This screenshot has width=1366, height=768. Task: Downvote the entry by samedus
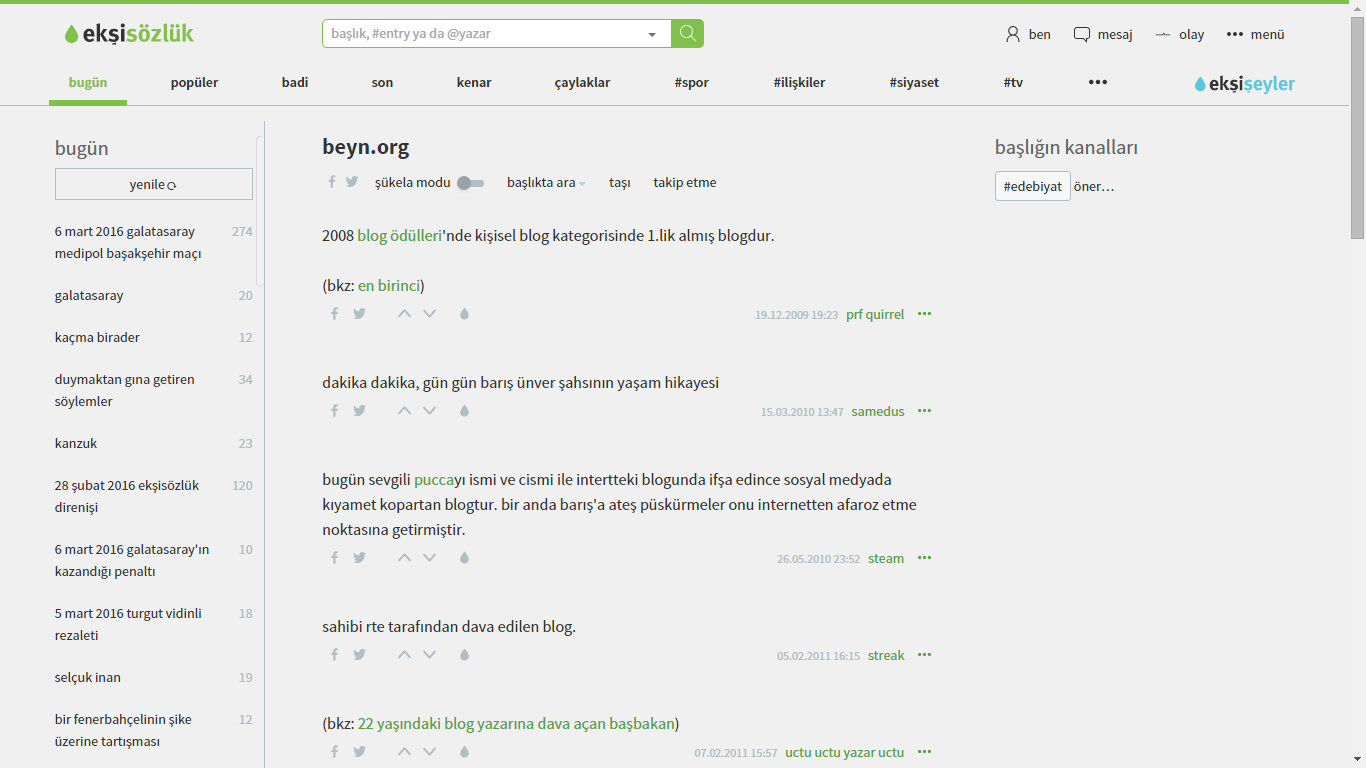click(x=430, y=411)
